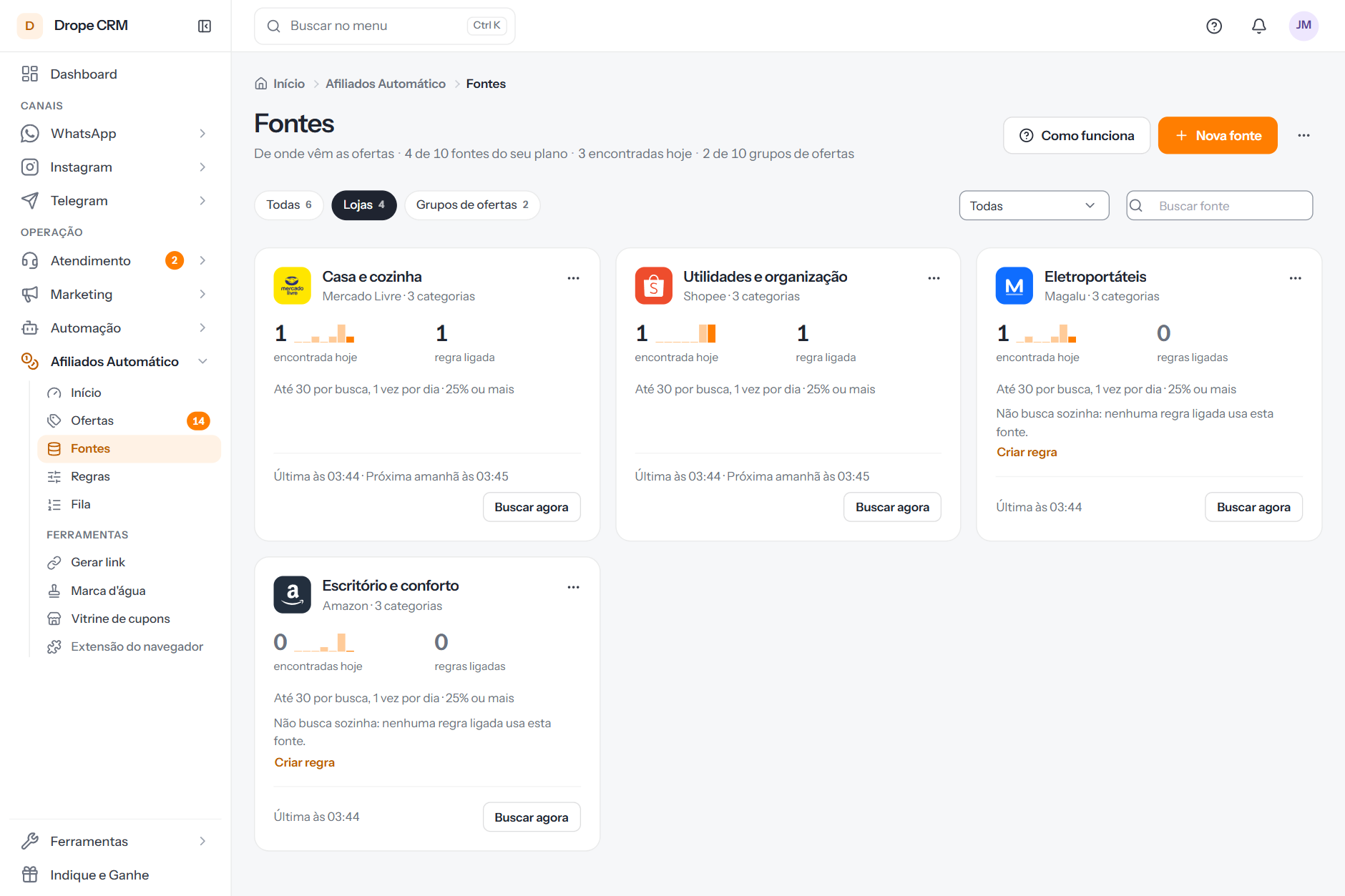Click the Magalu store logo
This screenshot has width=1345, height=896.
click(1014, 286)
